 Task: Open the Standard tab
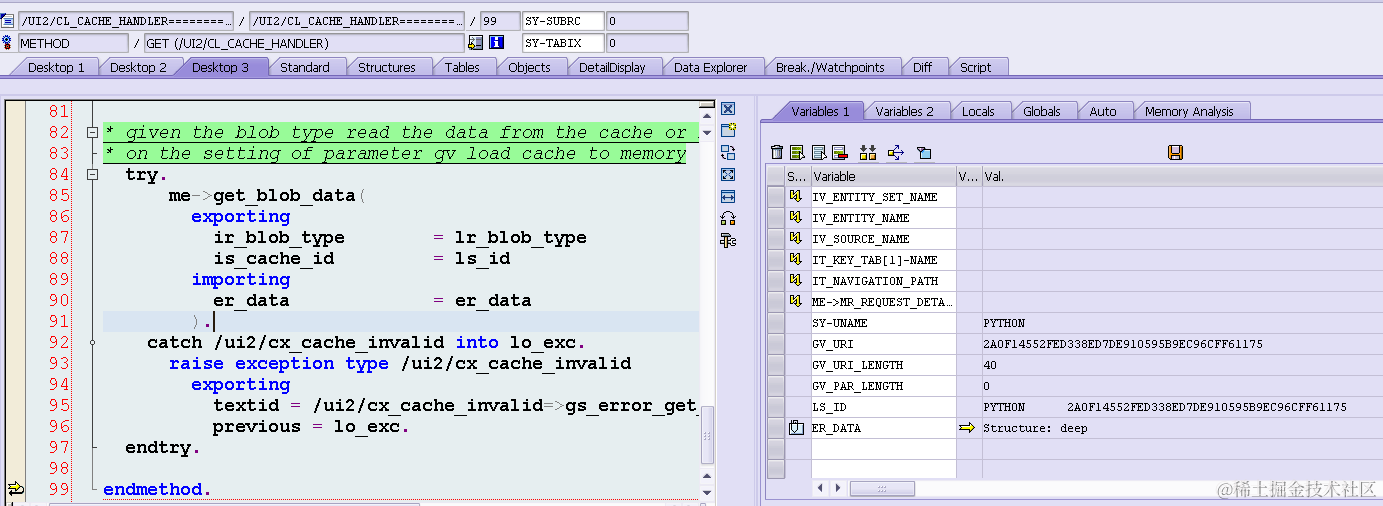tap(304, 67)
